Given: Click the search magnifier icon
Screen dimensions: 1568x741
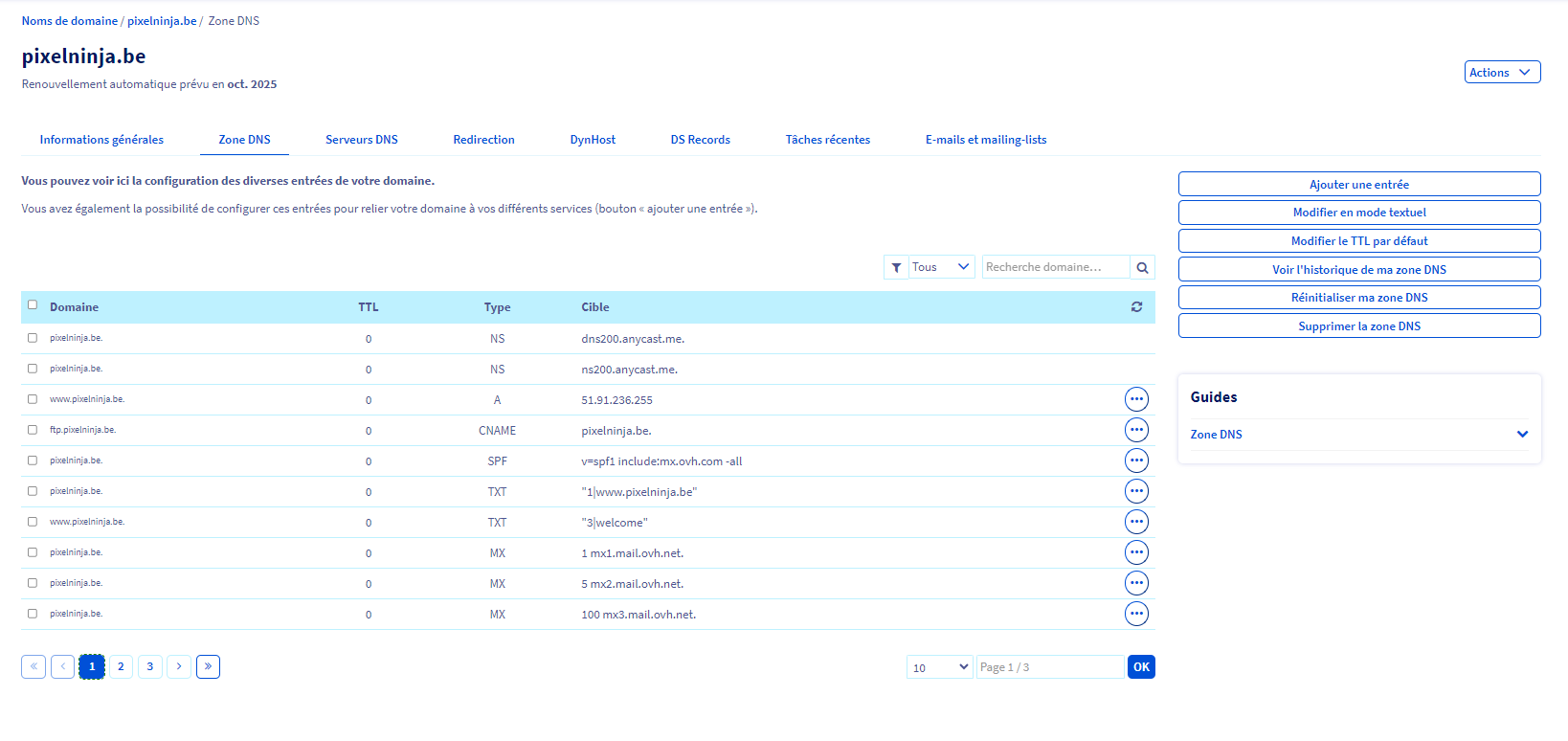Looking at the screenshot, I should (1142, 268).
